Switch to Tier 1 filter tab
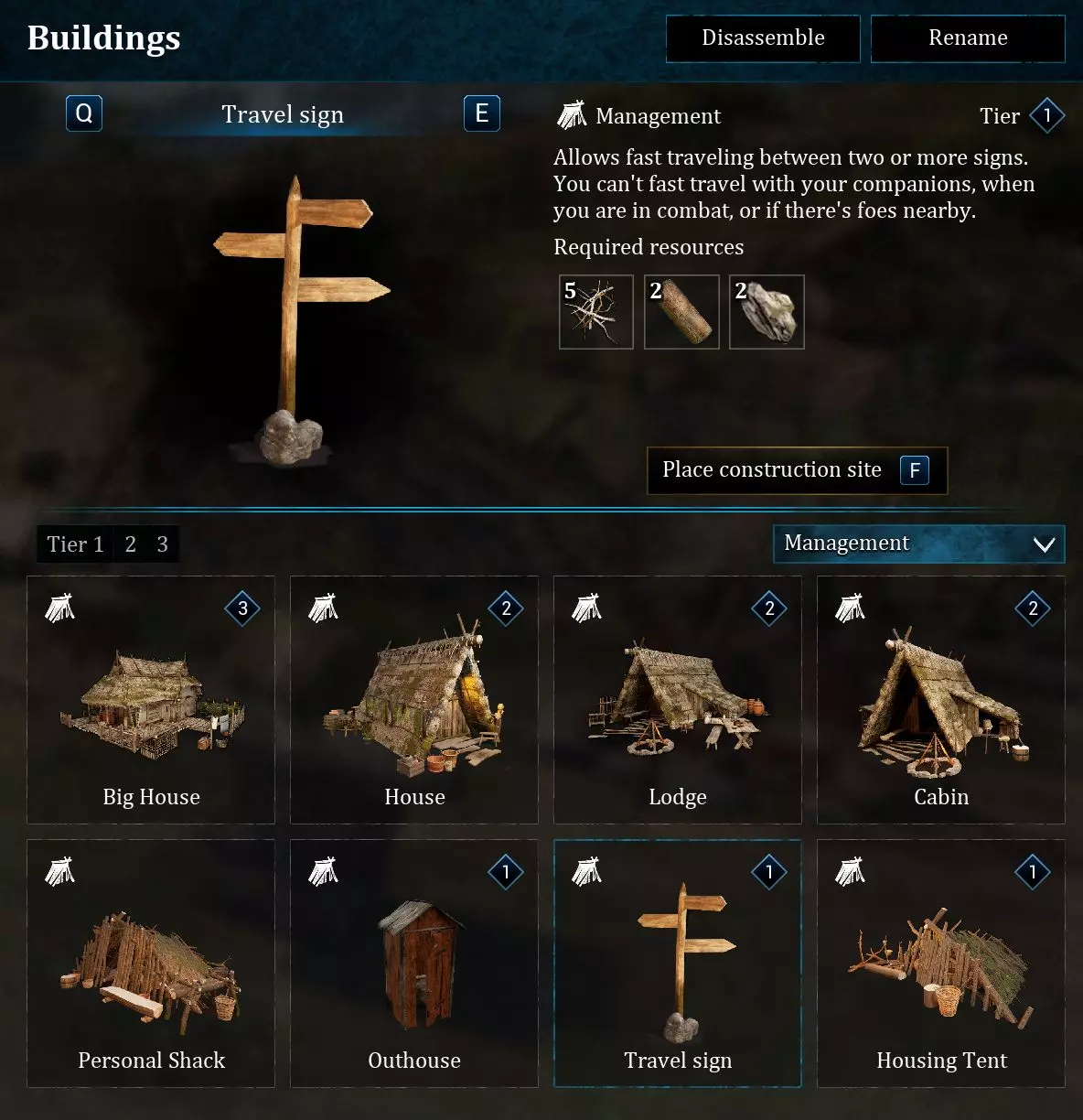The width and height of the screenshot is (1083, 1120). point(75,544)
